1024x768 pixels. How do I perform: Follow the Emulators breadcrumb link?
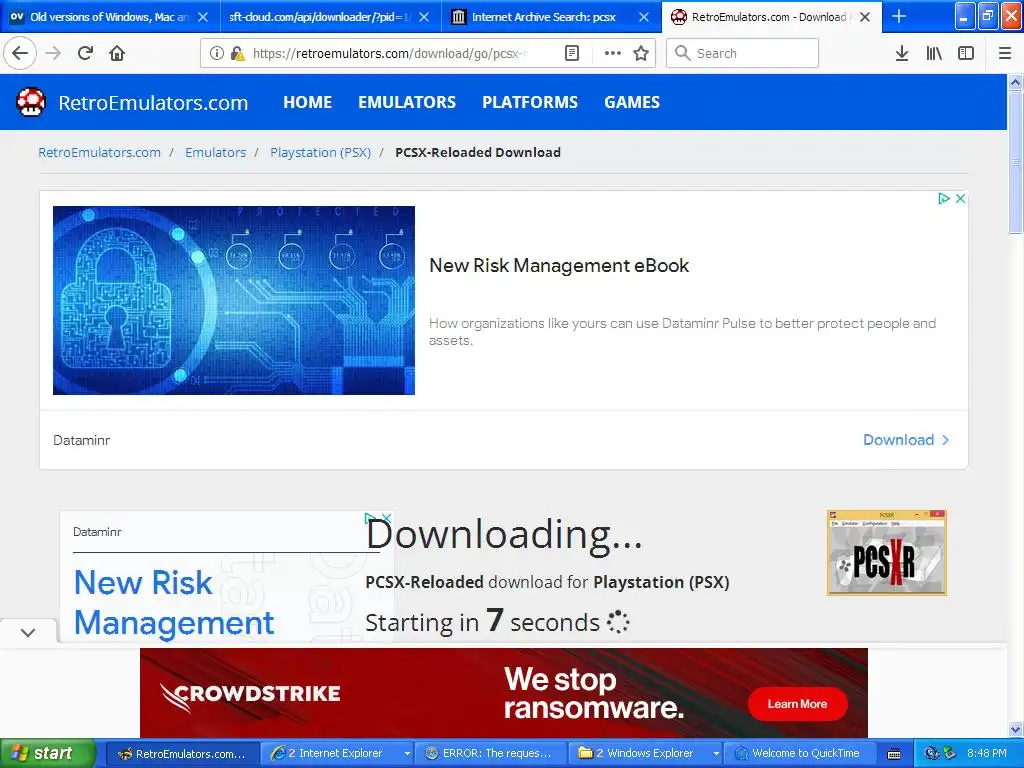[x=216, y=152]
